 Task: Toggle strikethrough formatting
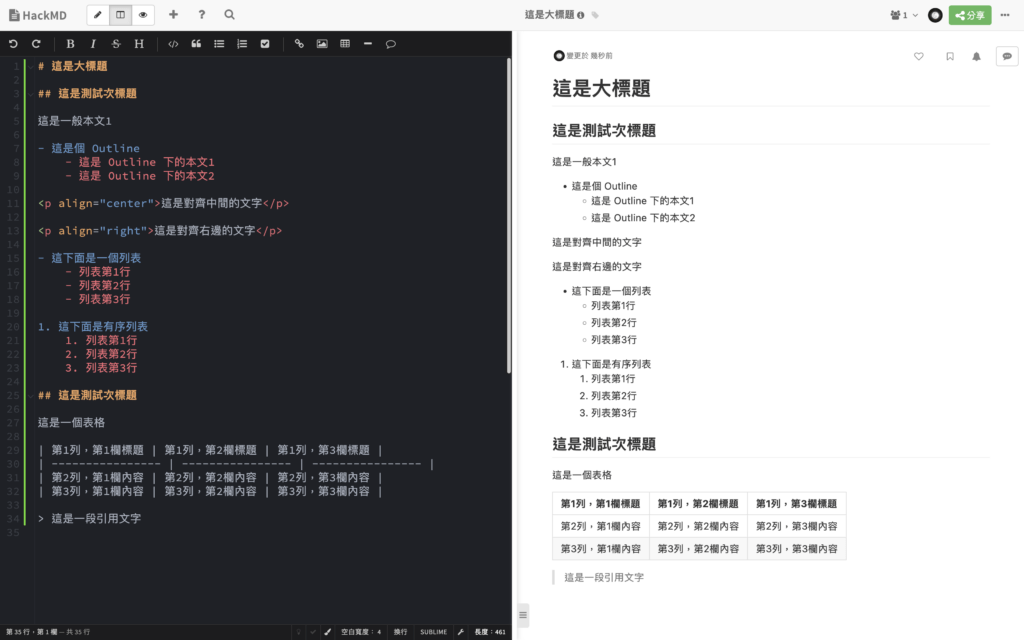pos(115,43)
